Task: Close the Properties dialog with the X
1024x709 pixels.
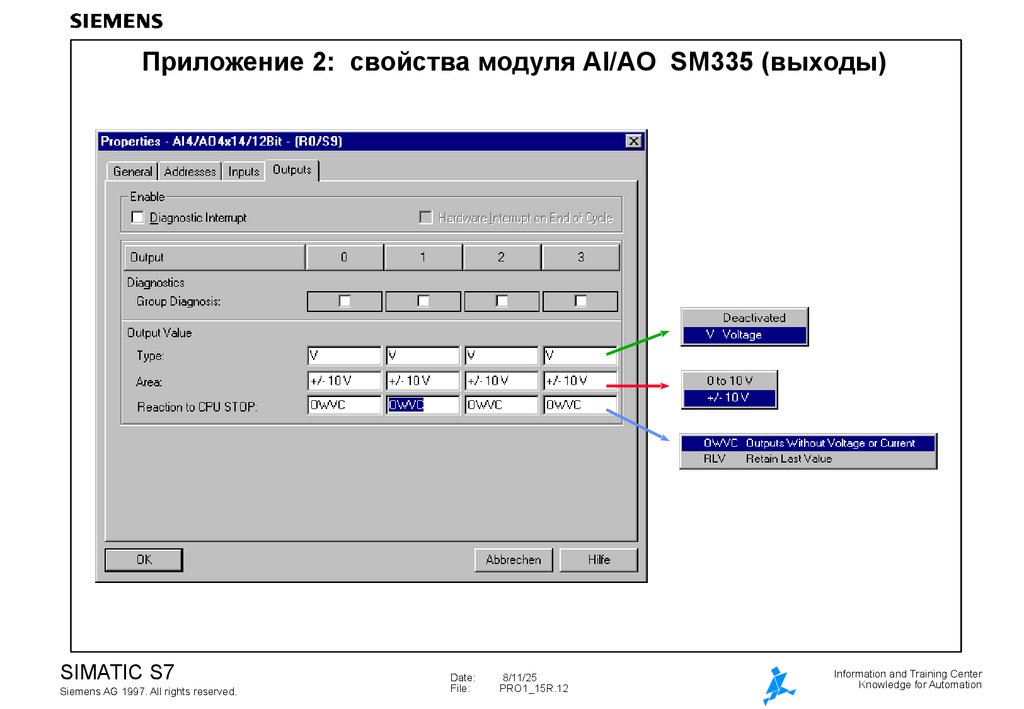Action: [634, 141]
